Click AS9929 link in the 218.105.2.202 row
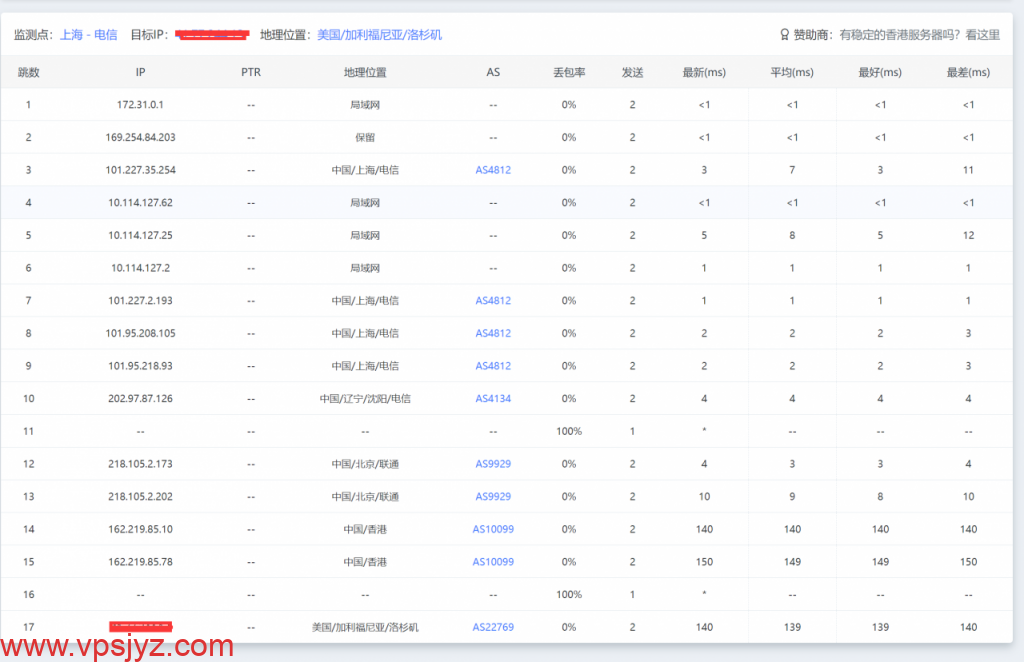 pyautogui.click(x=493, y=497)
